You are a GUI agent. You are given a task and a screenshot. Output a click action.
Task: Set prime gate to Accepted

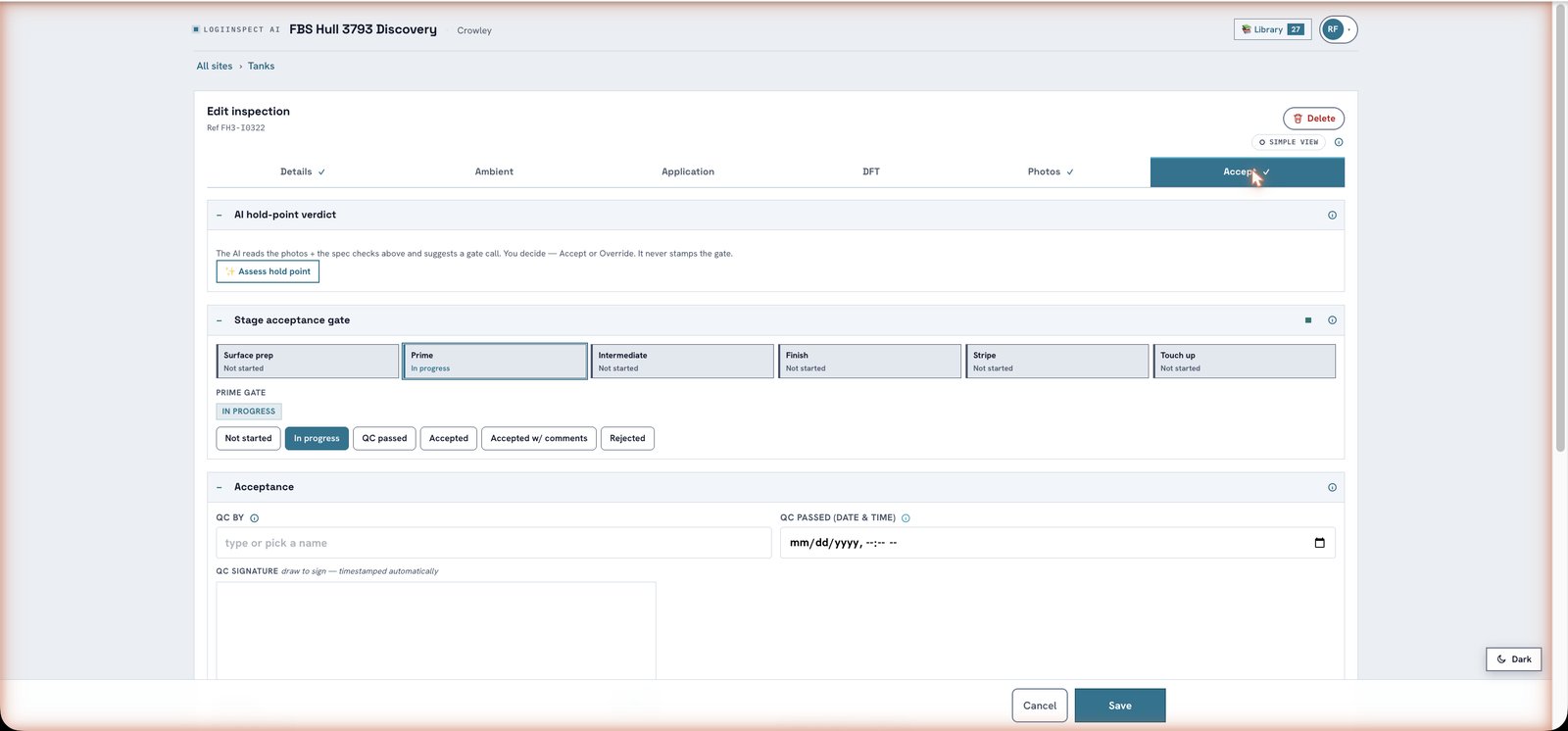(x=449, y=438)
